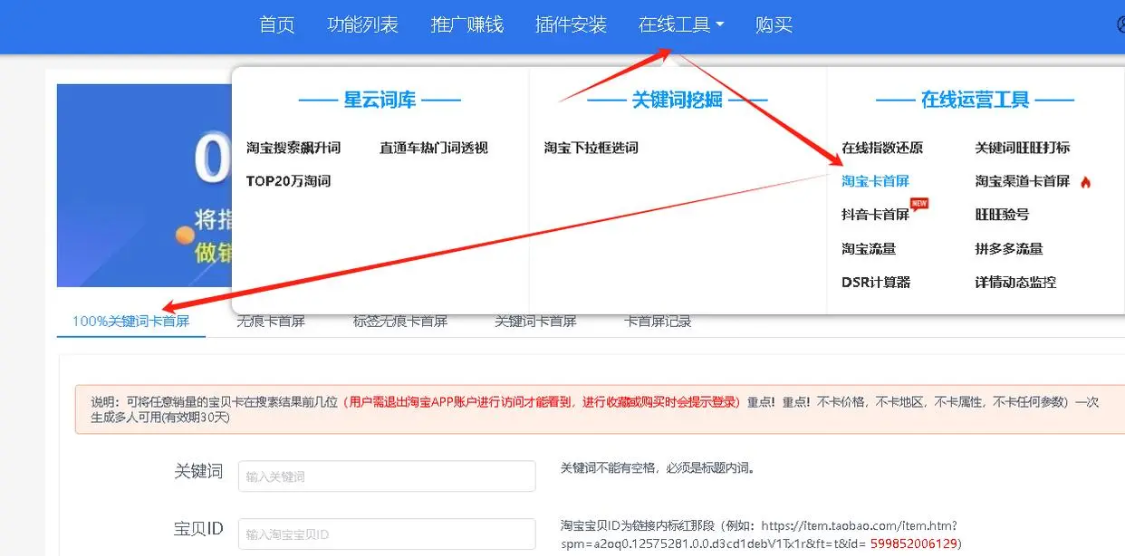Open 插件安装 navigation link
The height and width of the screenshot is (556, 1125).
[571, 25]
